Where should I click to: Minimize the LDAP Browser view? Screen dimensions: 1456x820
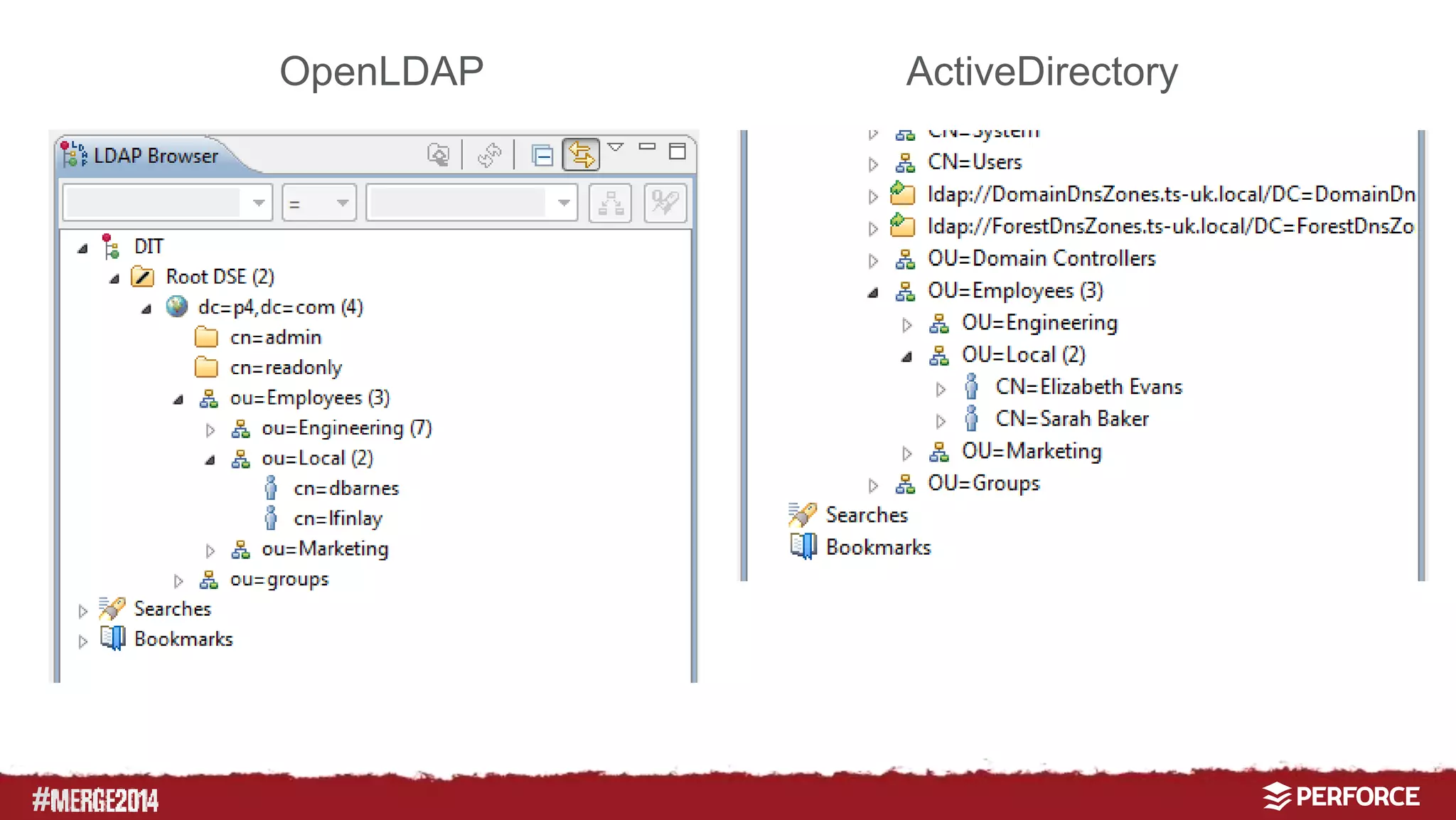[647, 147]
